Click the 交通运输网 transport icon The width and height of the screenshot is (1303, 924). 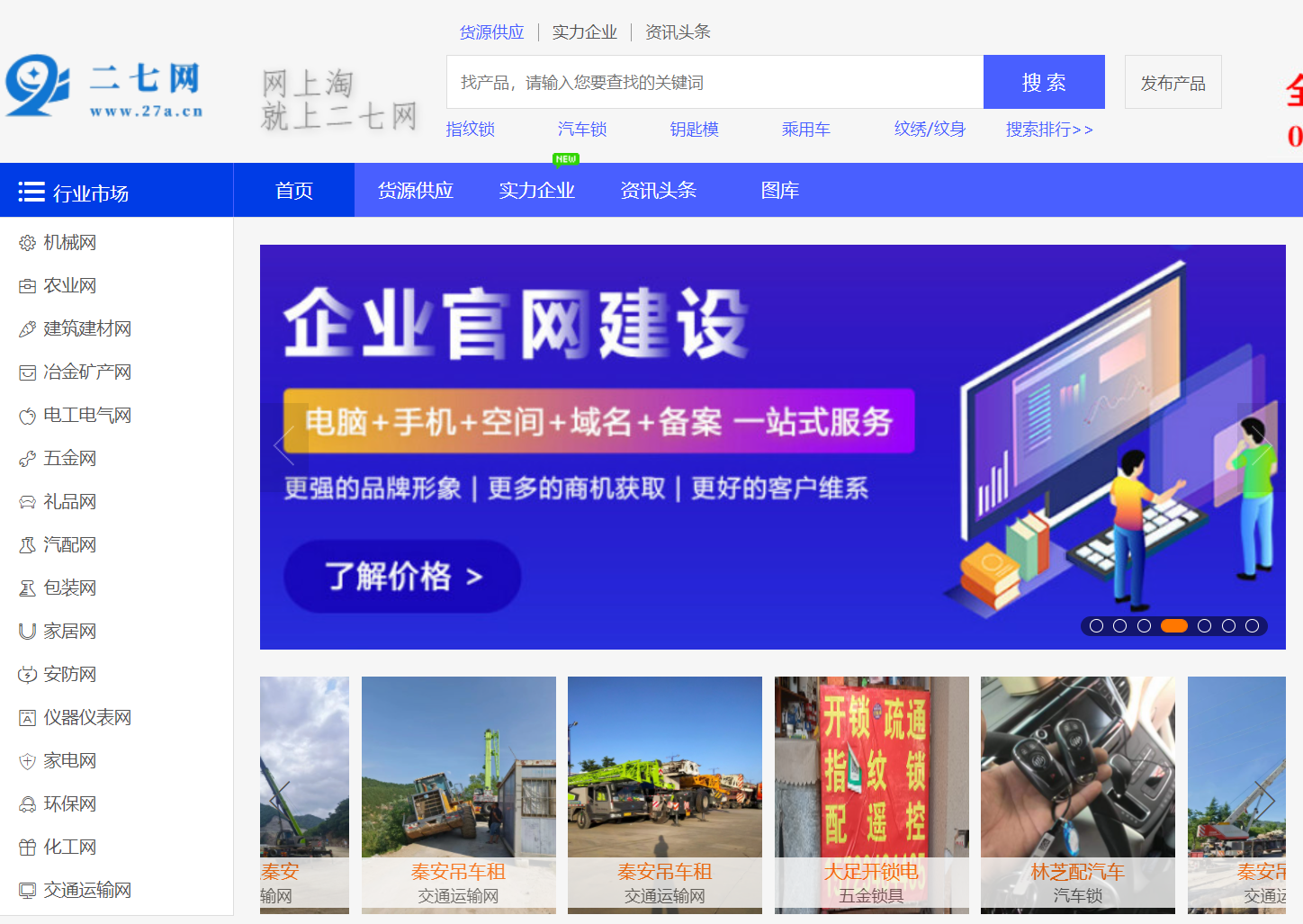point(26,890)
